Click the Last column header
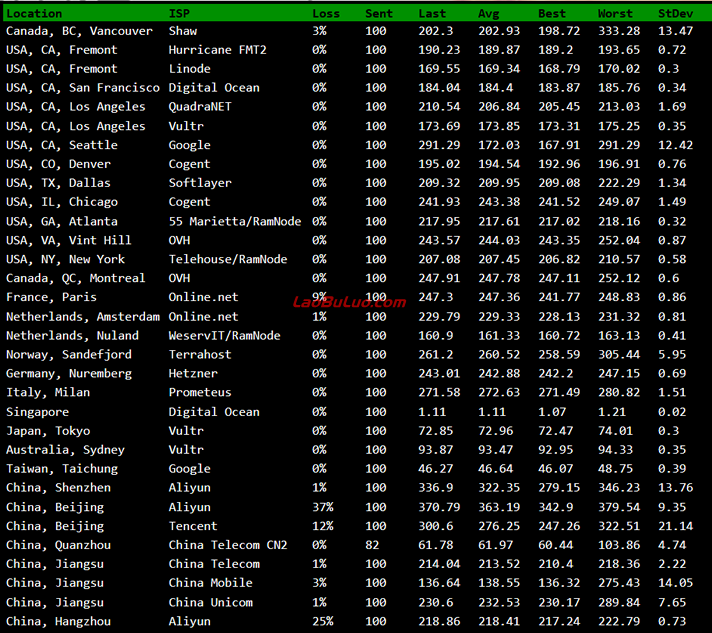The width and height of the screenshot is (712, 633). click(432, 14)
